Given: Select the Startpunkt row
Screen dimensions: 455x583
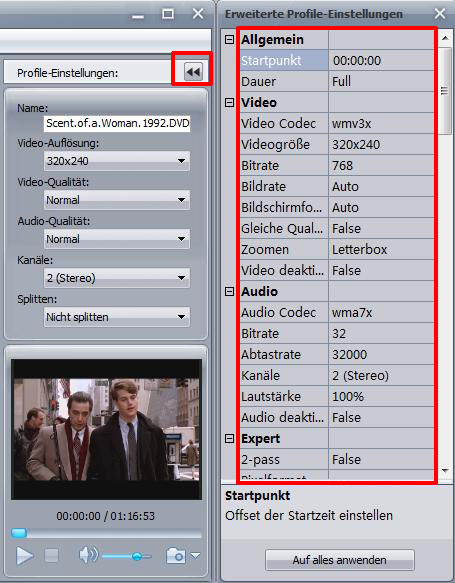Looking at the screenshot, I should [337, 60].
